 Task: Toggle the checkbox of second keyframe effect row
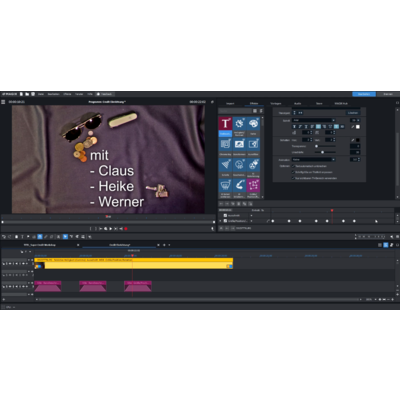[x=225, y=221]
